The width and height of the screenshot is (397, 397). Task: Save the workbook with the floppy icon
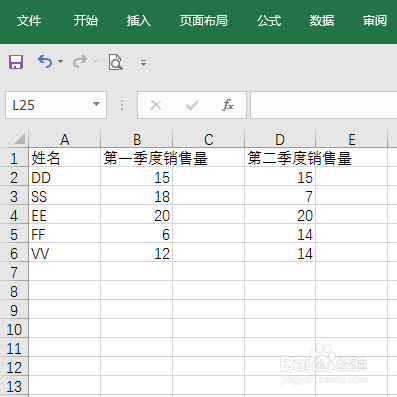point(16,62)
